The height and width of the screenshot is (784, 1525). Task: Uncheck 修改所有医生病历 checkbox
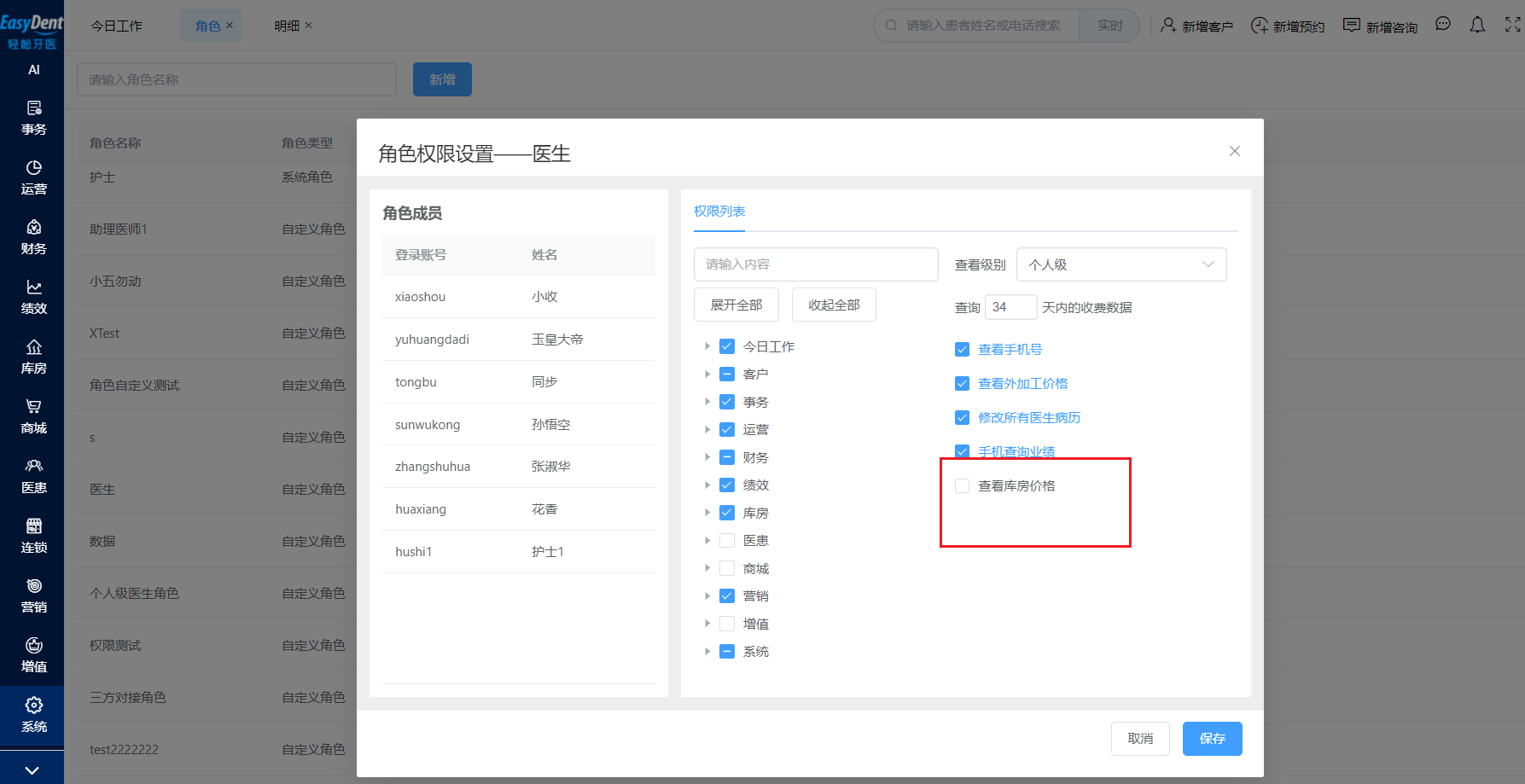click(x=962, y=417)
